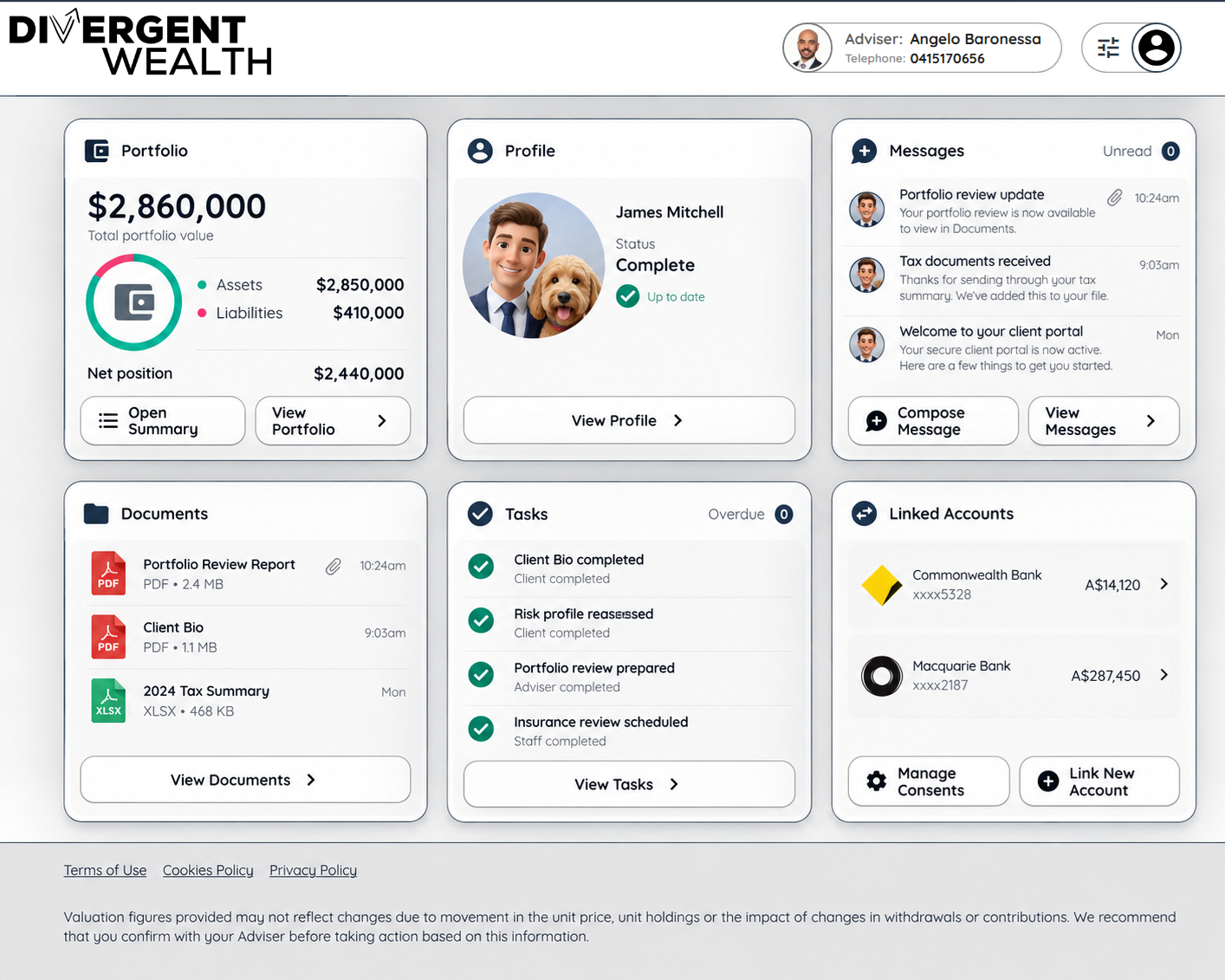1225x980 pixels.
Task: Click the Compose Message button
Action: click(933, 421)
